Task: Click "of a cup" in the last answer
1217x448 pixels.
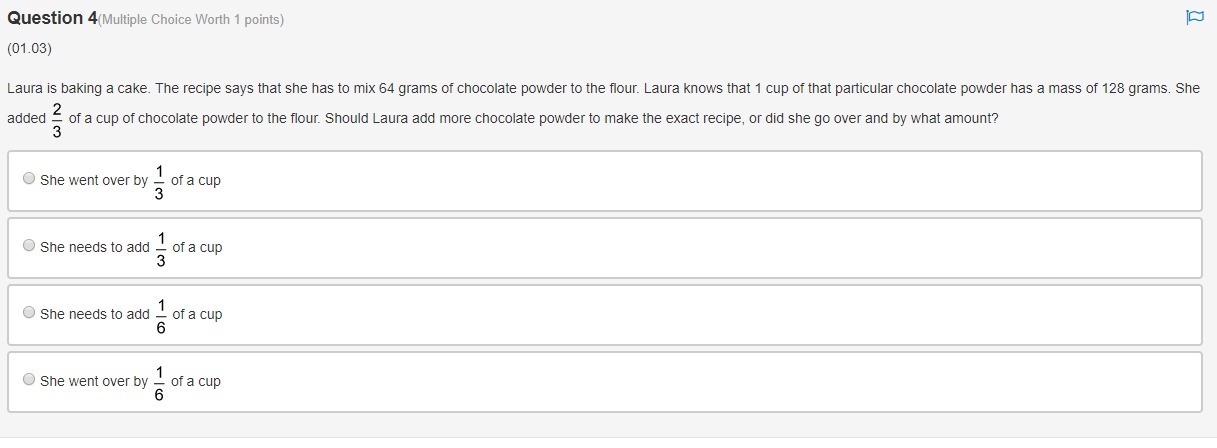Action: tap(196, 381)
